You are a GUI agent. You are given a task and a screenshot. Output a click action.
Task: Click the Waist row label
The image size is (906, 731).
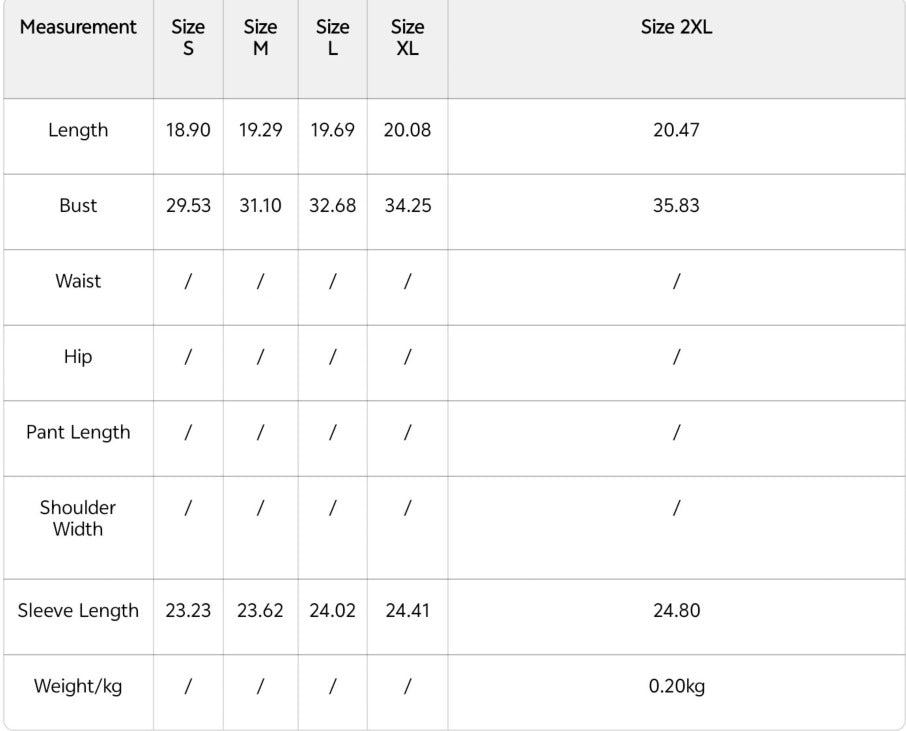(78, 281)
